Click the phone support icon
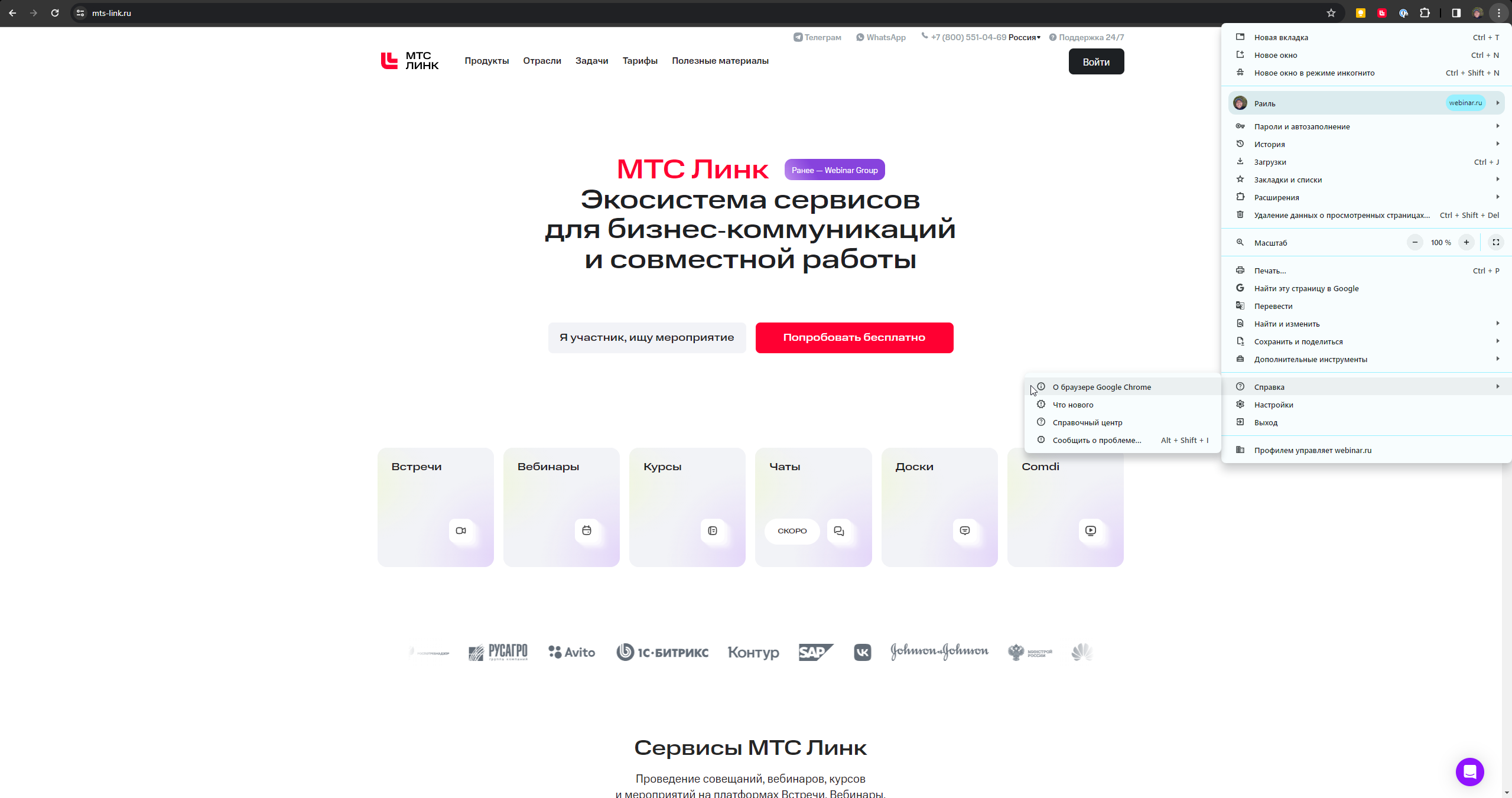 point(923,37)
